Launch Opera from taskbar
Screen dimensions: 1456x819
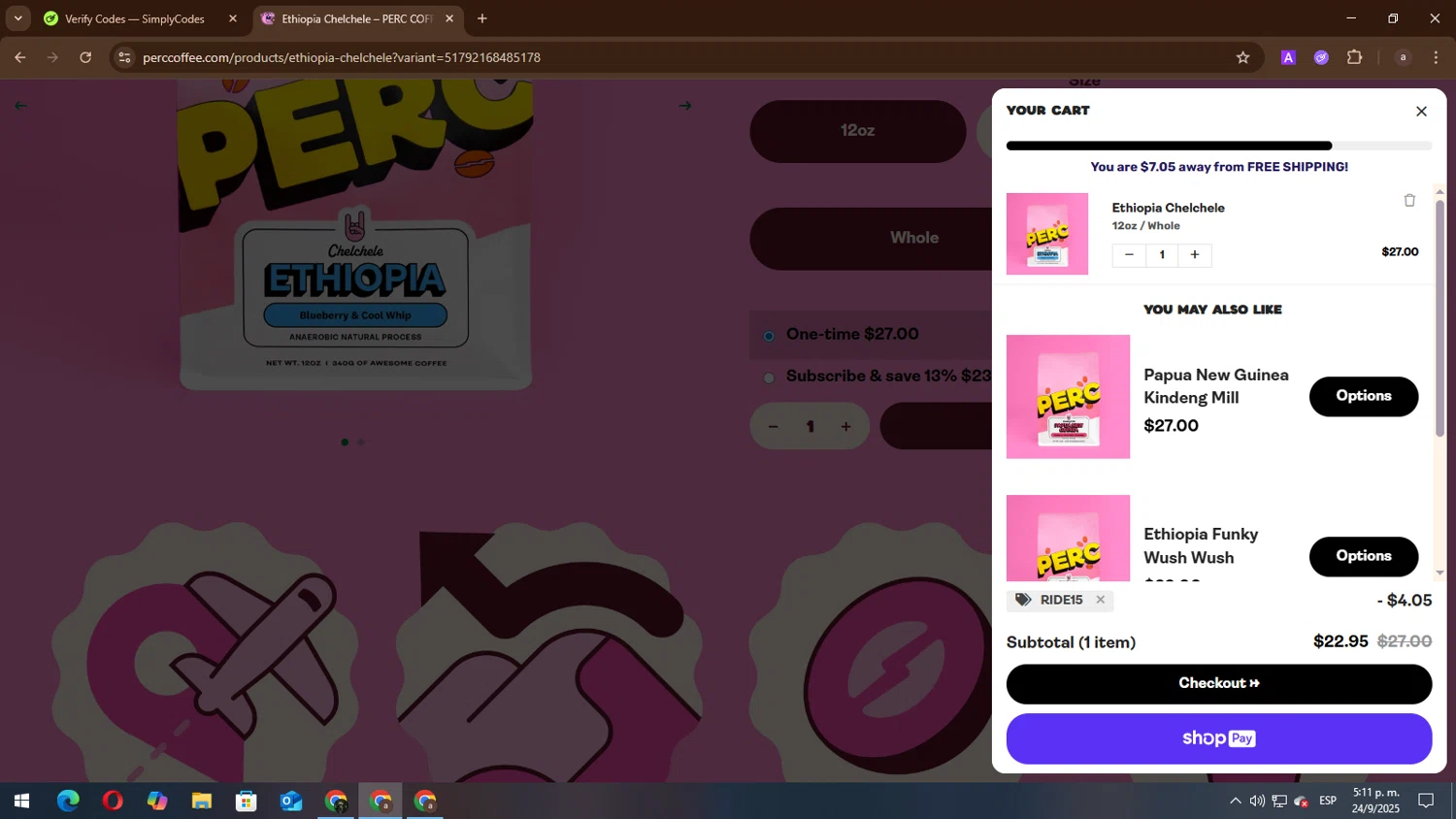[x=113, y=801]
